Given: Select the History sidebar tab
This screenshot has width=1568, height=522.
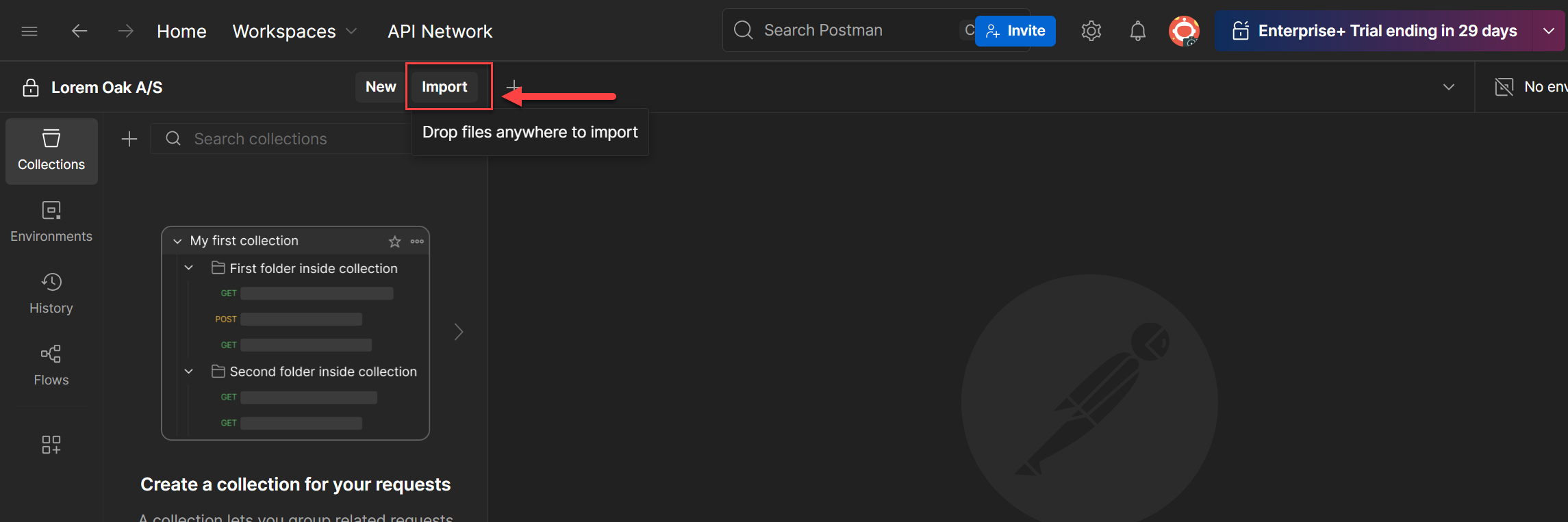Looking at the screenshot, I should coord(51,294).
